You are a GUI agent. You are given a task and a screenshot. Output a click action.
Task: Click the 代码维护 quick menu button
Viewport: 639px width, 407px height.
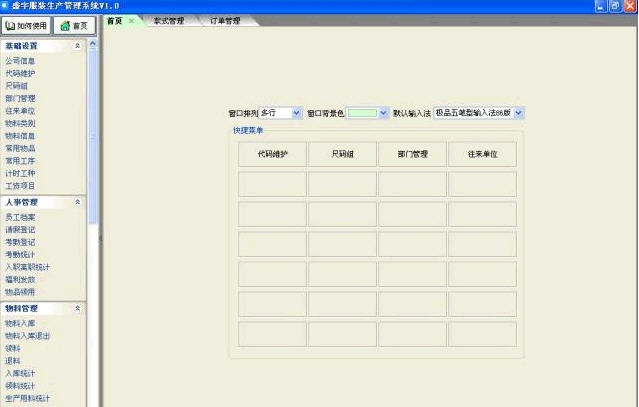click(x=272, y=154)
